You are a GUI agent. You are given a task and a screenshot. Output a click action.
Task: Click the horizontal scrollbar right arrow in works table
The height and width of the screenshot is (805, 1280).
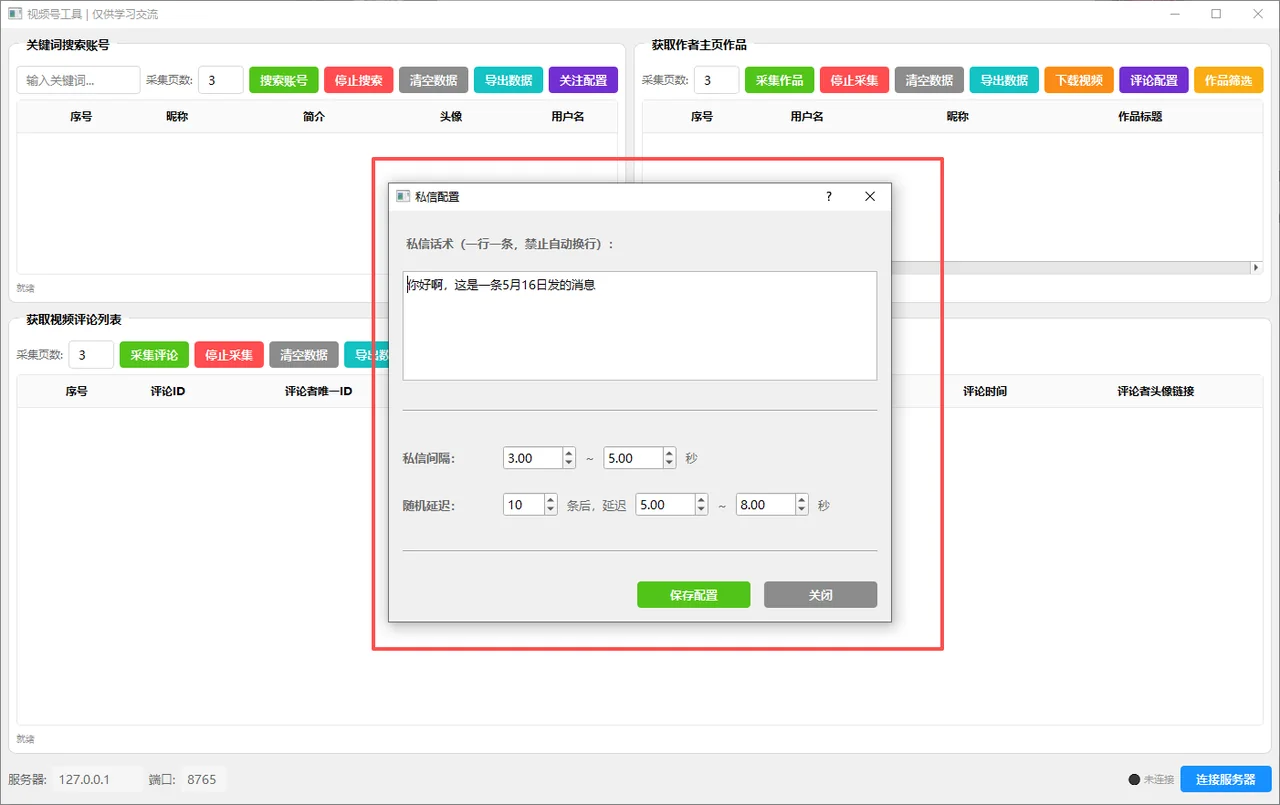pos(1257,268)
